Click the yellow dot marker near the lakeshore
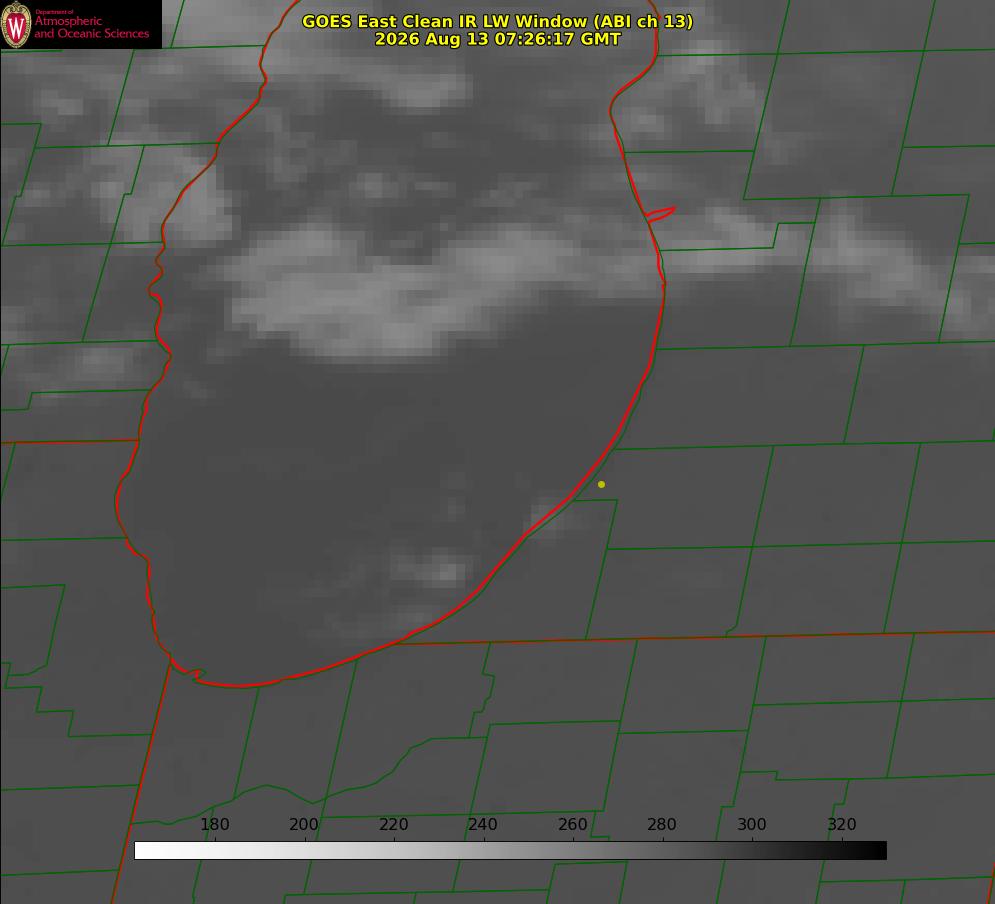This screenshot has height=904, width=995. click(601, 484)
